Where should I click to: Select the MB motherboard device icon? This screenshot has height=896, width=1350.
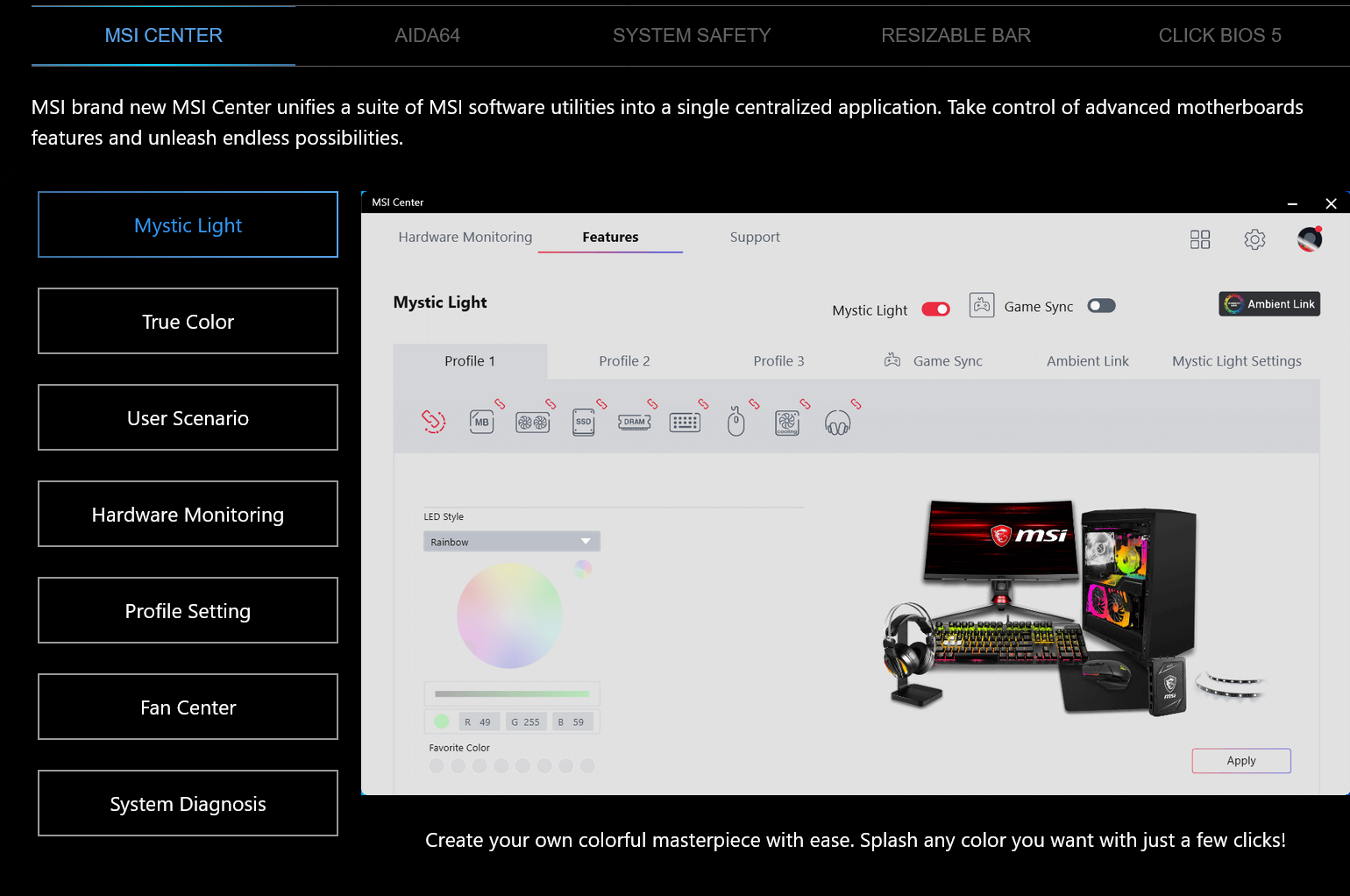point(481,422)
